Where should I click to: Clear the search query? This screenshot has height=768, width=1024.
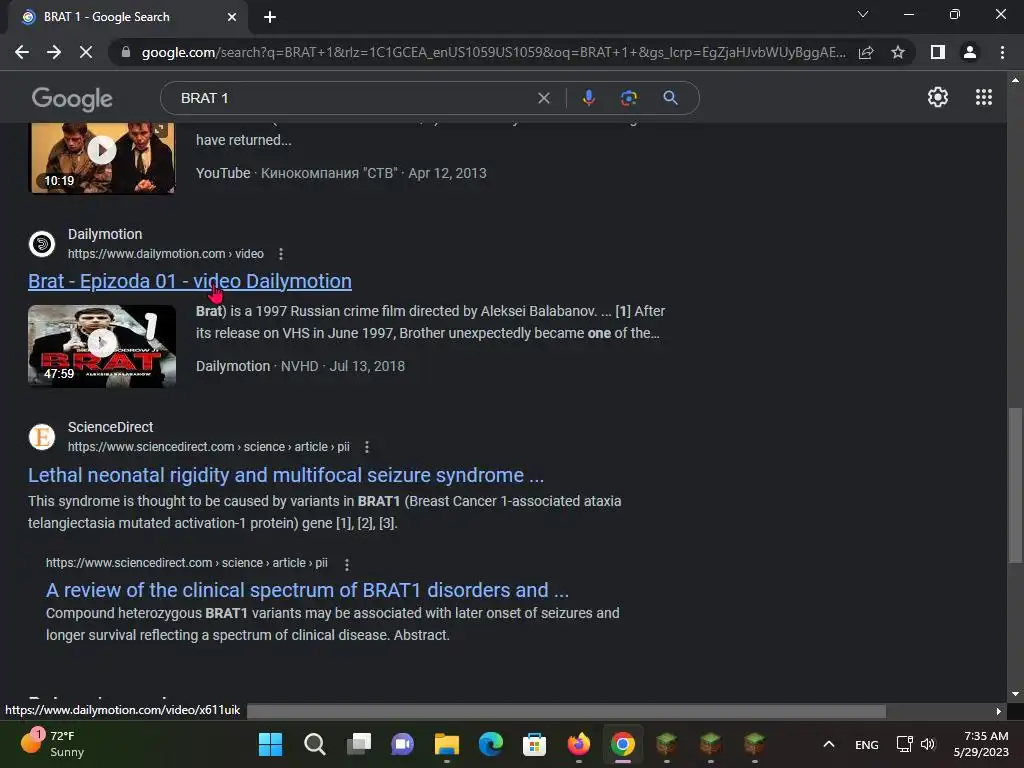click(543, 98)
